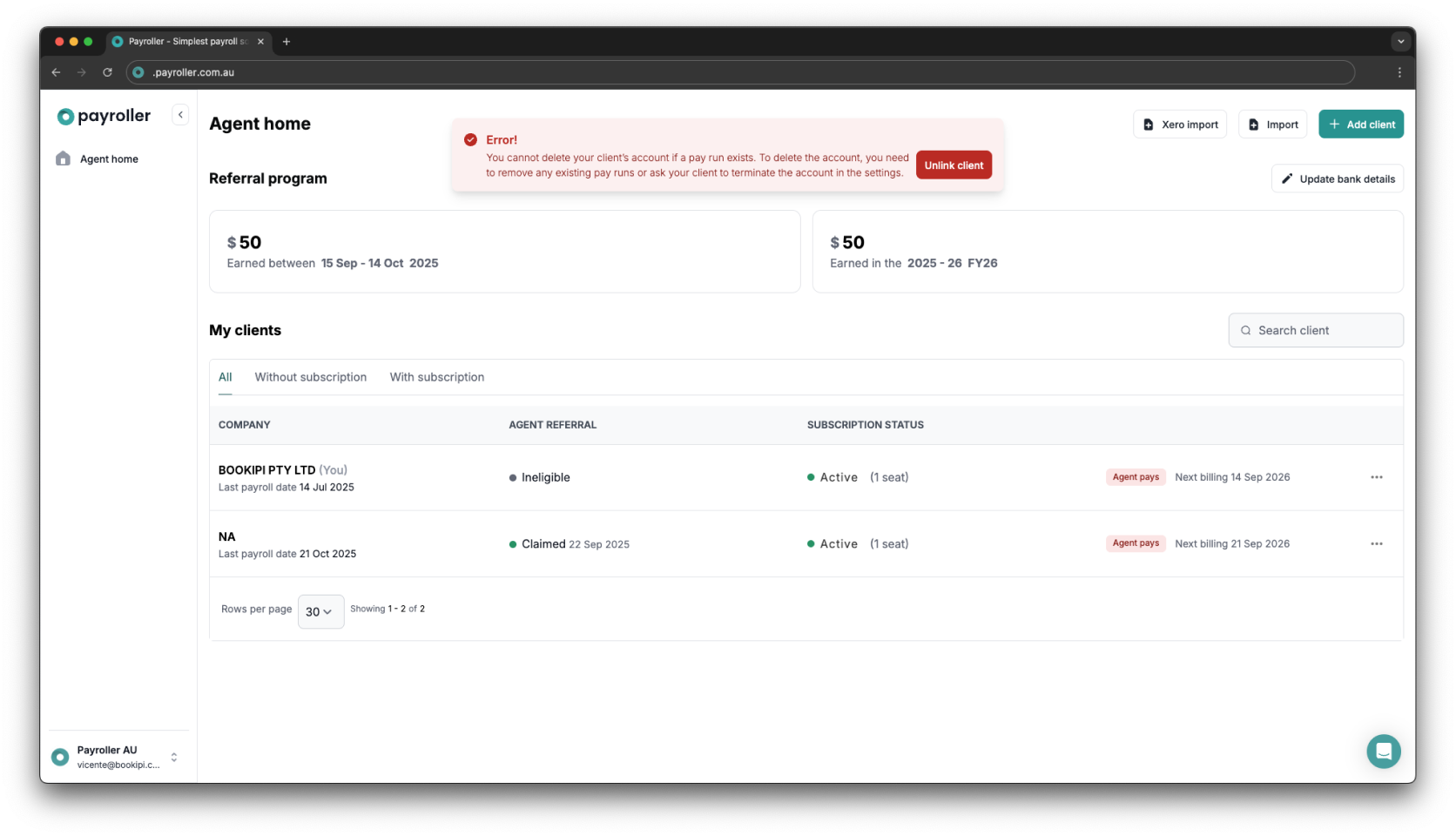
Task: Click the AGENT REFERRAL column header
Action: pos(553,425)
